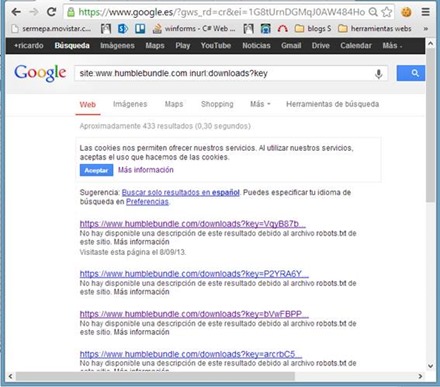The height and width of the screenshot is (387, 440).
Task: Open the blogs S bookmark folder
Action: [313, 29]
